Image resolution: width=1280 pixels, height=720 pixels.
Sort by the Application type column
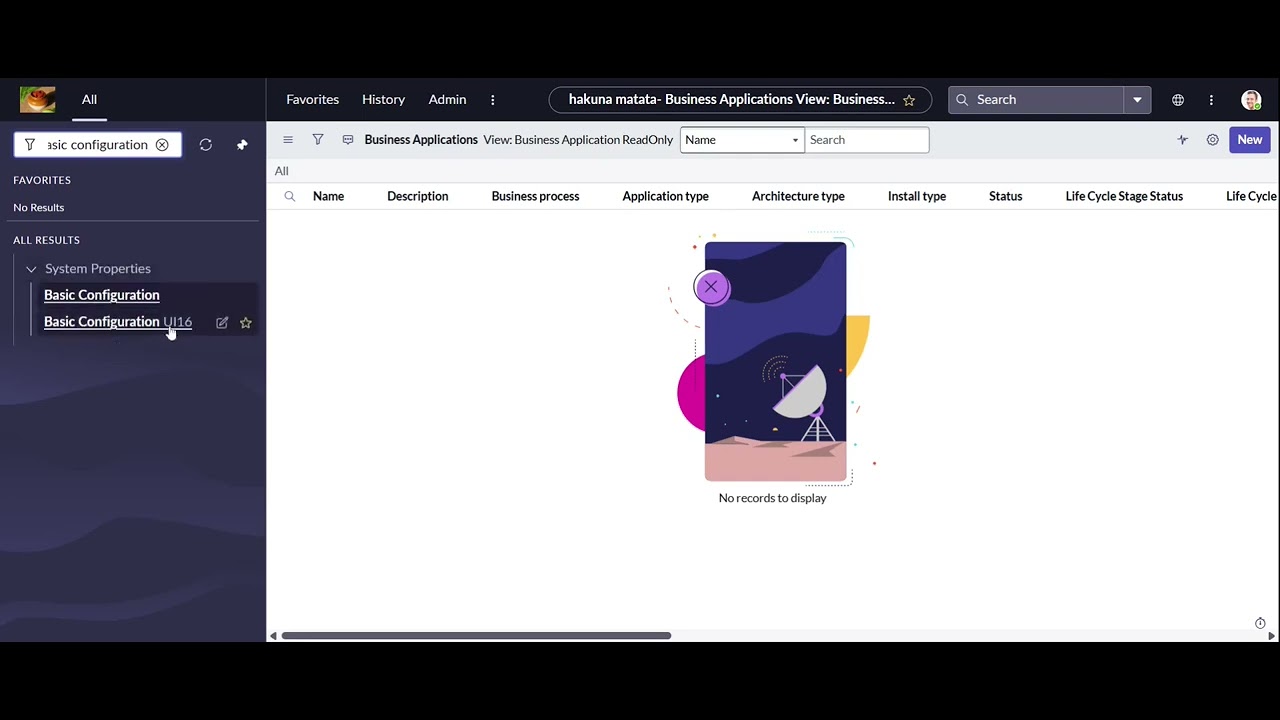[x=666, y=196]
